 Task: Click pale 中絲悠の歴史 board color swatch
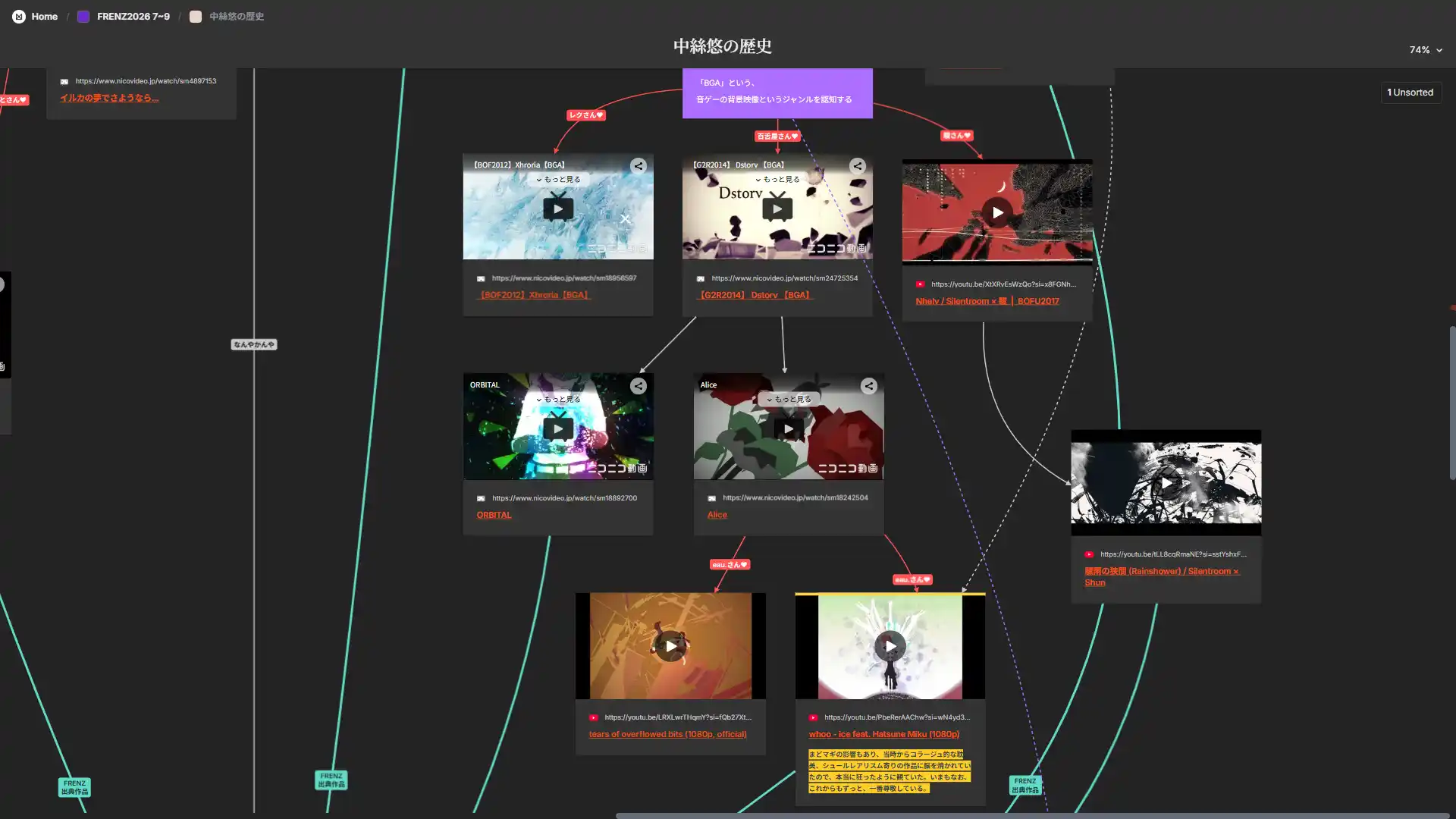coord(196,17)
